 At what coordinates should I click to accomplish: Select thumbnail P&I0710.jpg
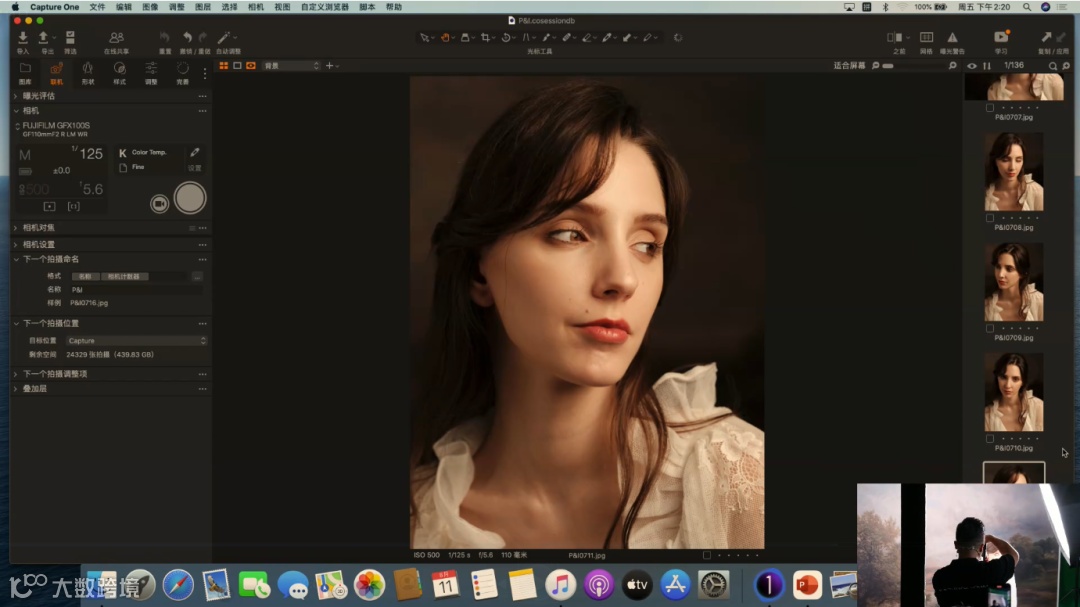coord(1014,392)
